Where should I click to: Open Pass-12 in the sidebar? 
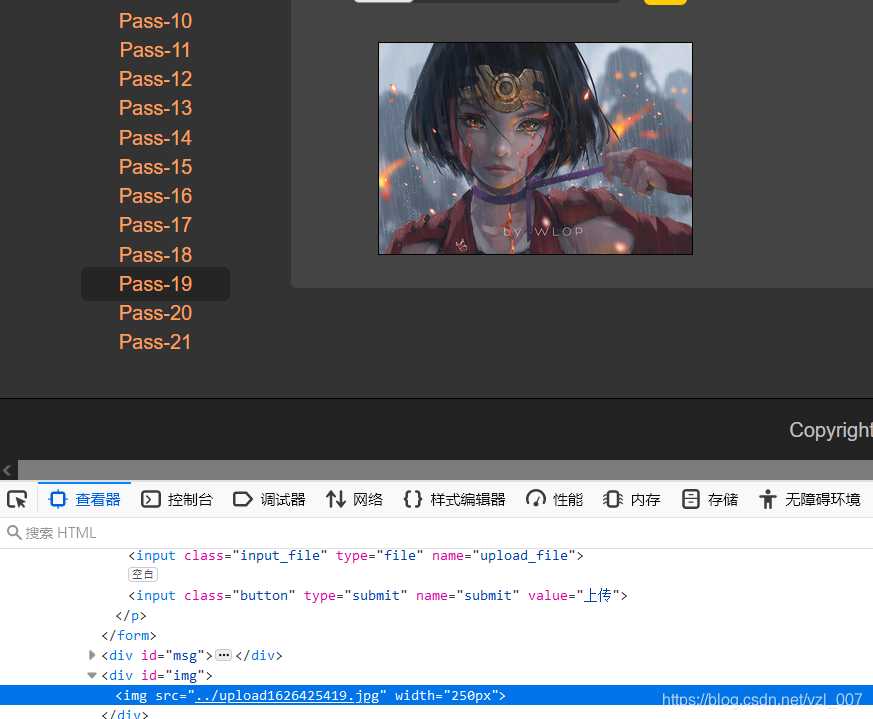coord(155,79)
